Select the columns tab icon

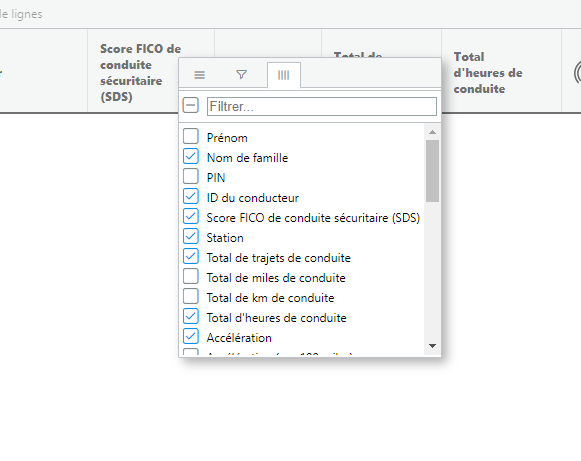283,75
